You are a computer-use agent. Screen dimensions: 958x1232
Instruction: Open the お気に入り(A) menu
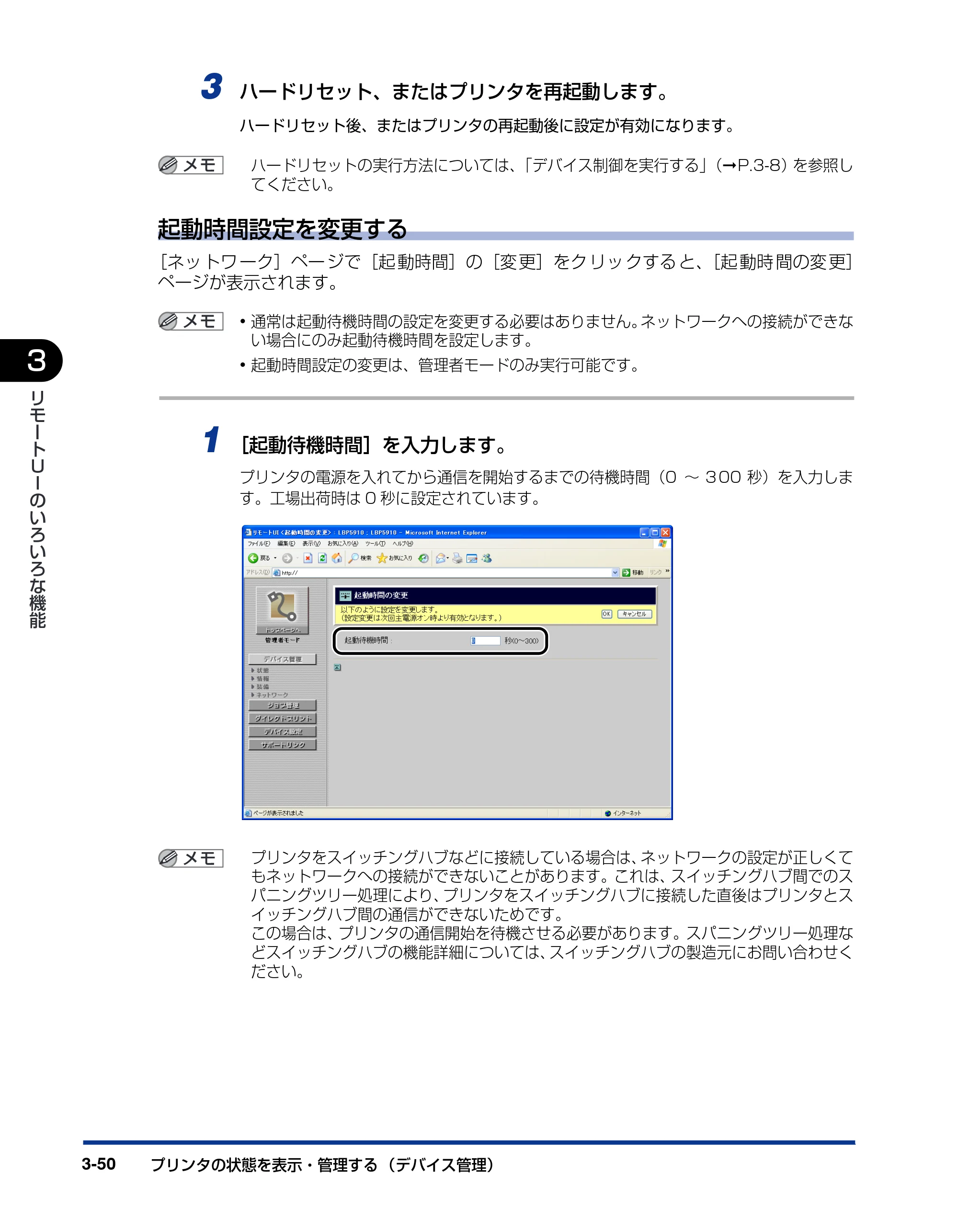pos(342,543)
